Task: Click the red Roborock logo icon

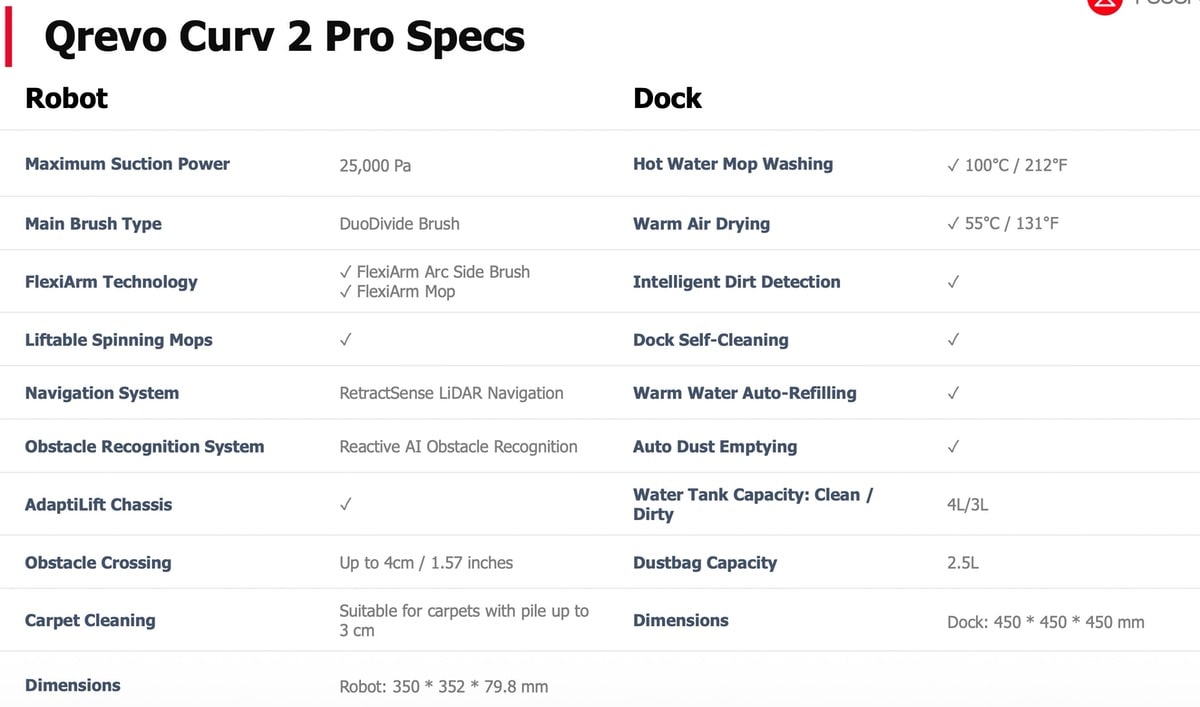Action: coord(1105,5)
